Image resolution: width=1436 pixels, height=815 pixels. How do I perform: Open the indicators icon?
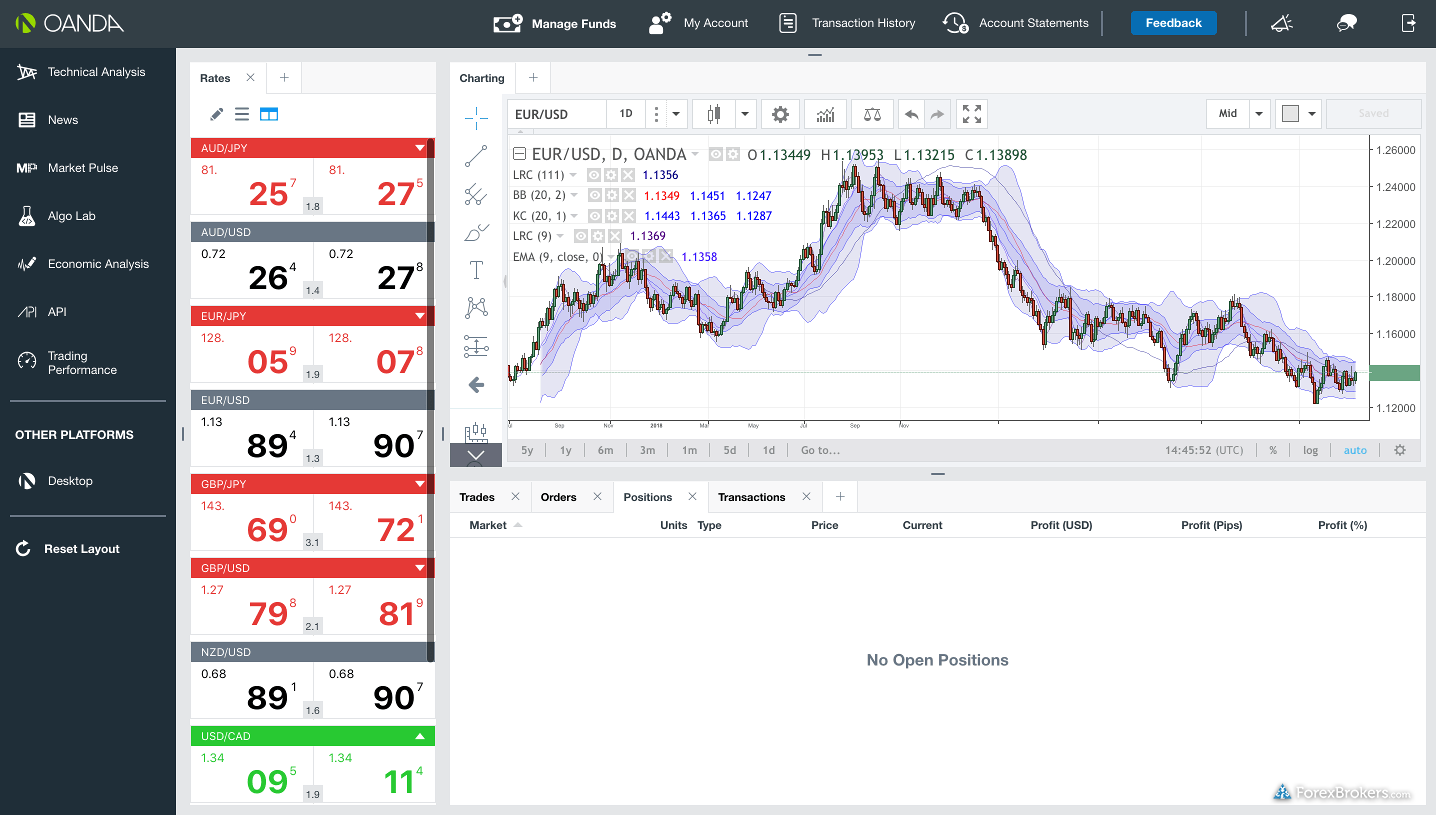tap(825, 114)
